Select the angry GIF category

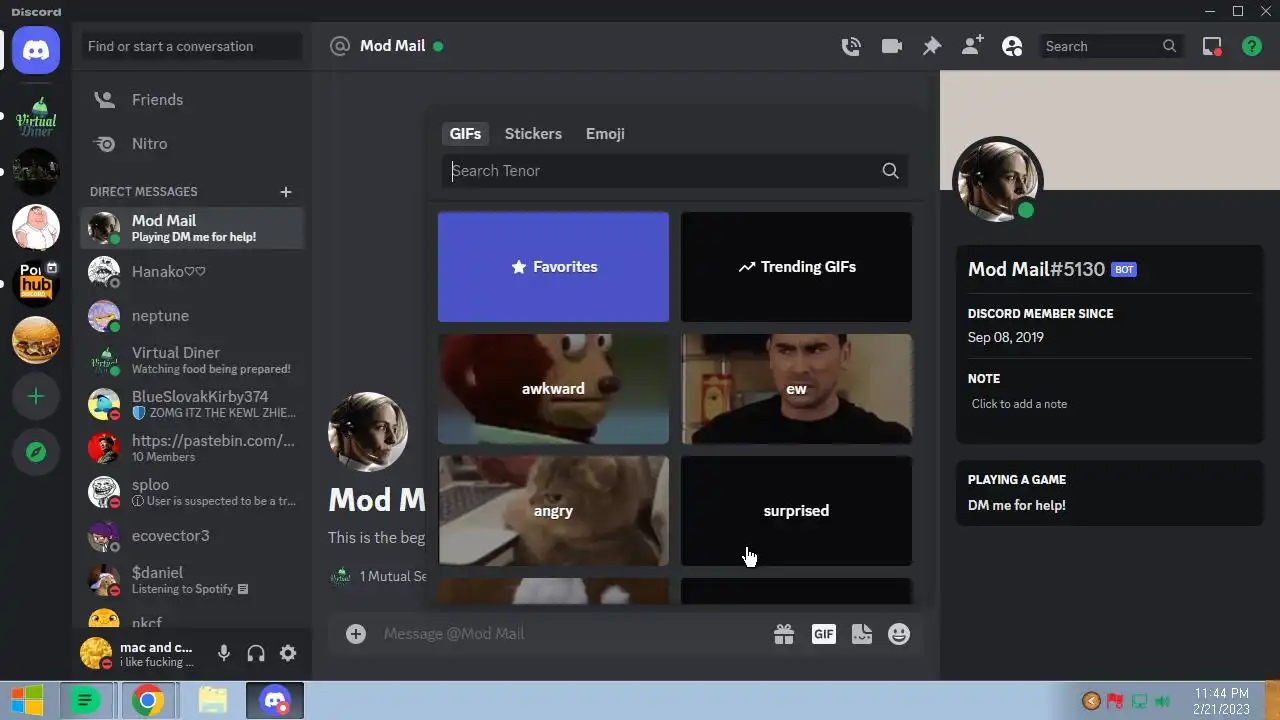click(553, 511)
